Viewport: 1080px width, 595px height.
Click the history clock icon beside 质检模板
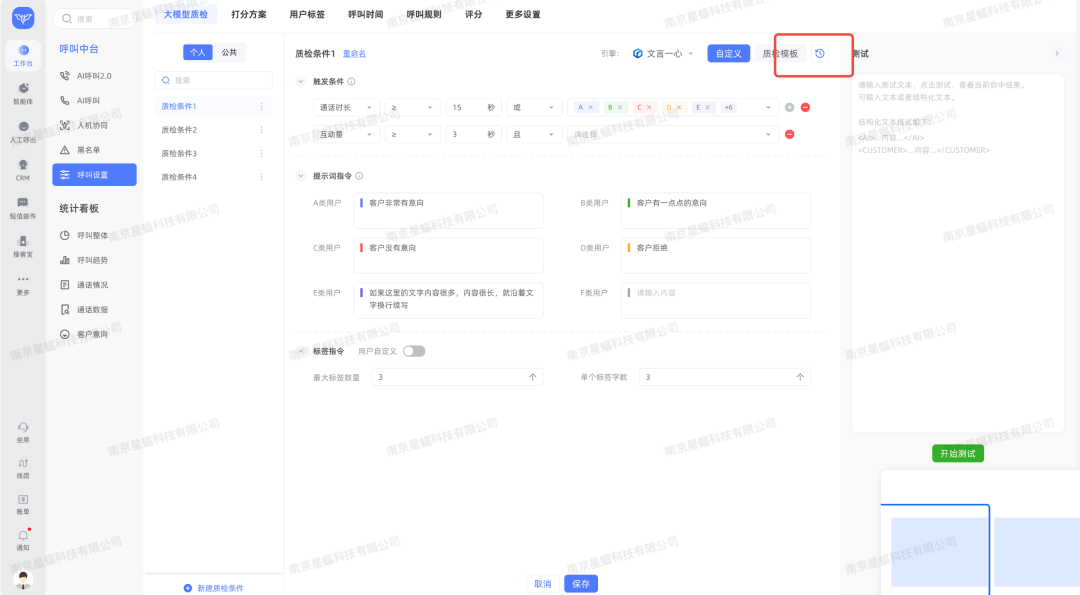click(x=820, y=54)
